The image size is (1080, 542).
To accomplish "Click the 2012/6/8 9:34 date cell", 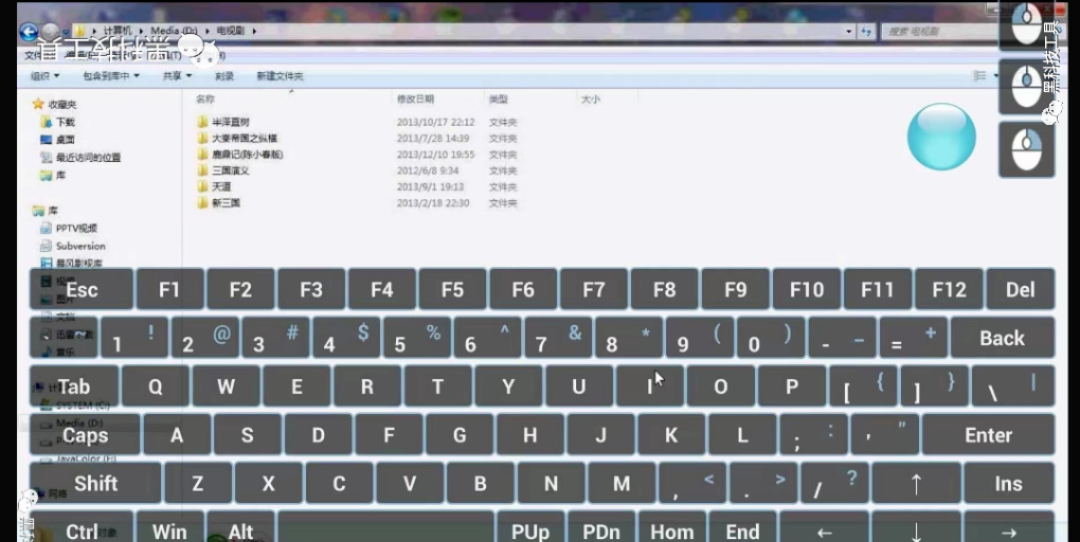I will (x=428, y=170).
